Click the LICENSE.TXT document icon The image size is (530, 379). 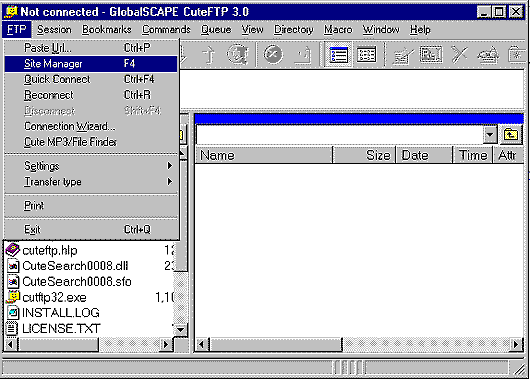(x=12, y=329)
